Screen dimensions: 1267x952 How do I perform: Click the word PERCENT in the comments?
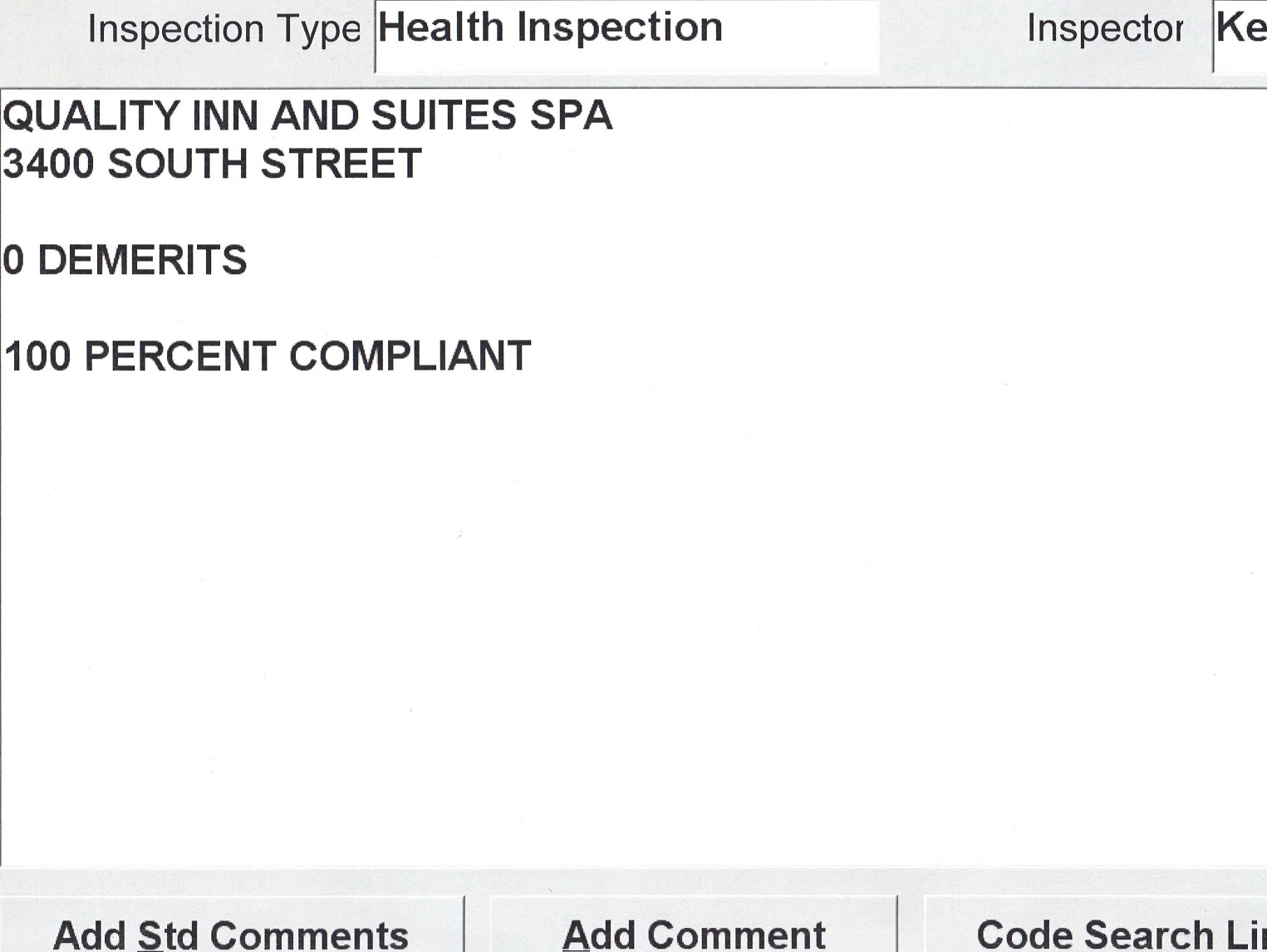(179, 356)
